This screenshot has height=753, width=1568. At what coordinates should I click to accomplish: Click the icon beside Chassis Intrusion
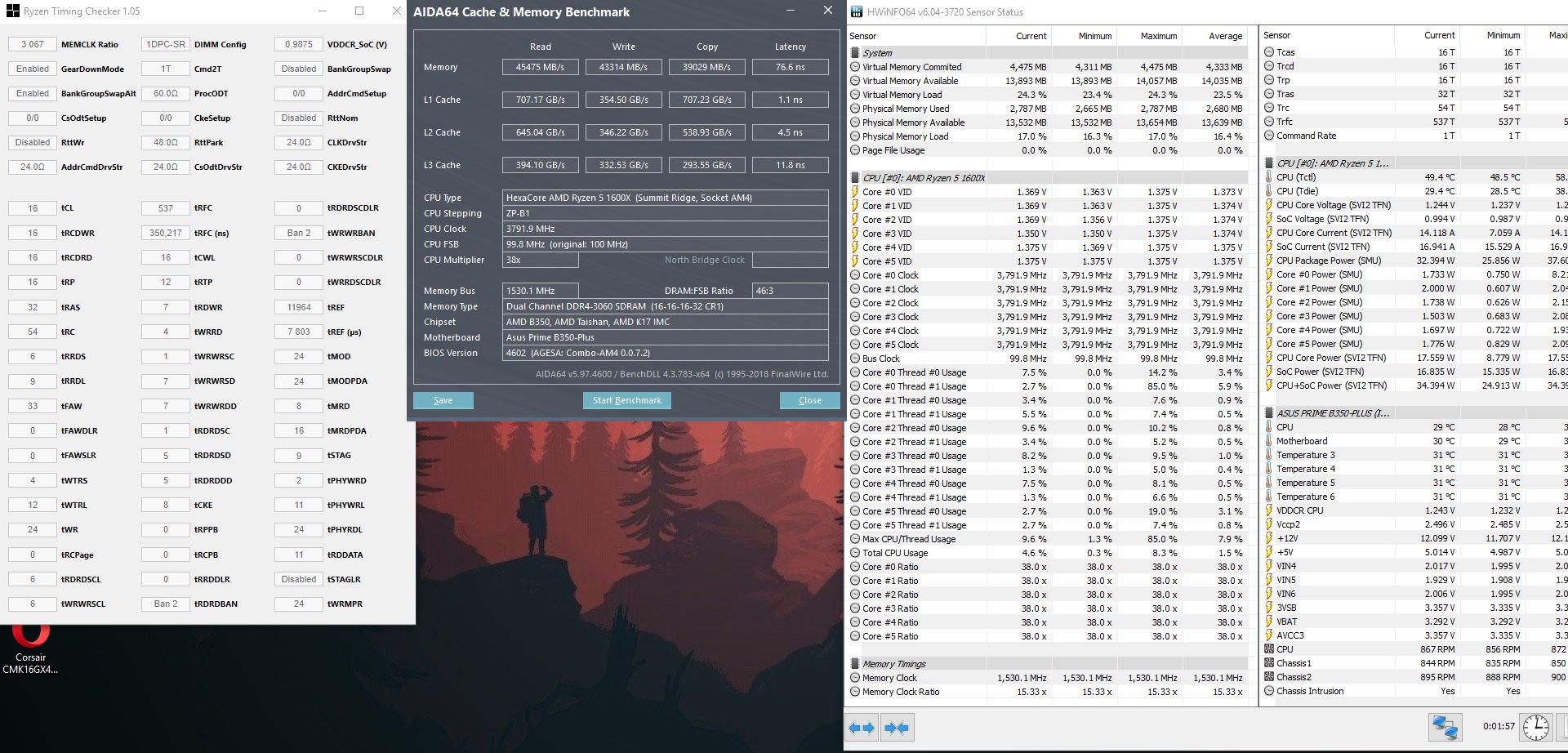click(x=1269, y=691)
